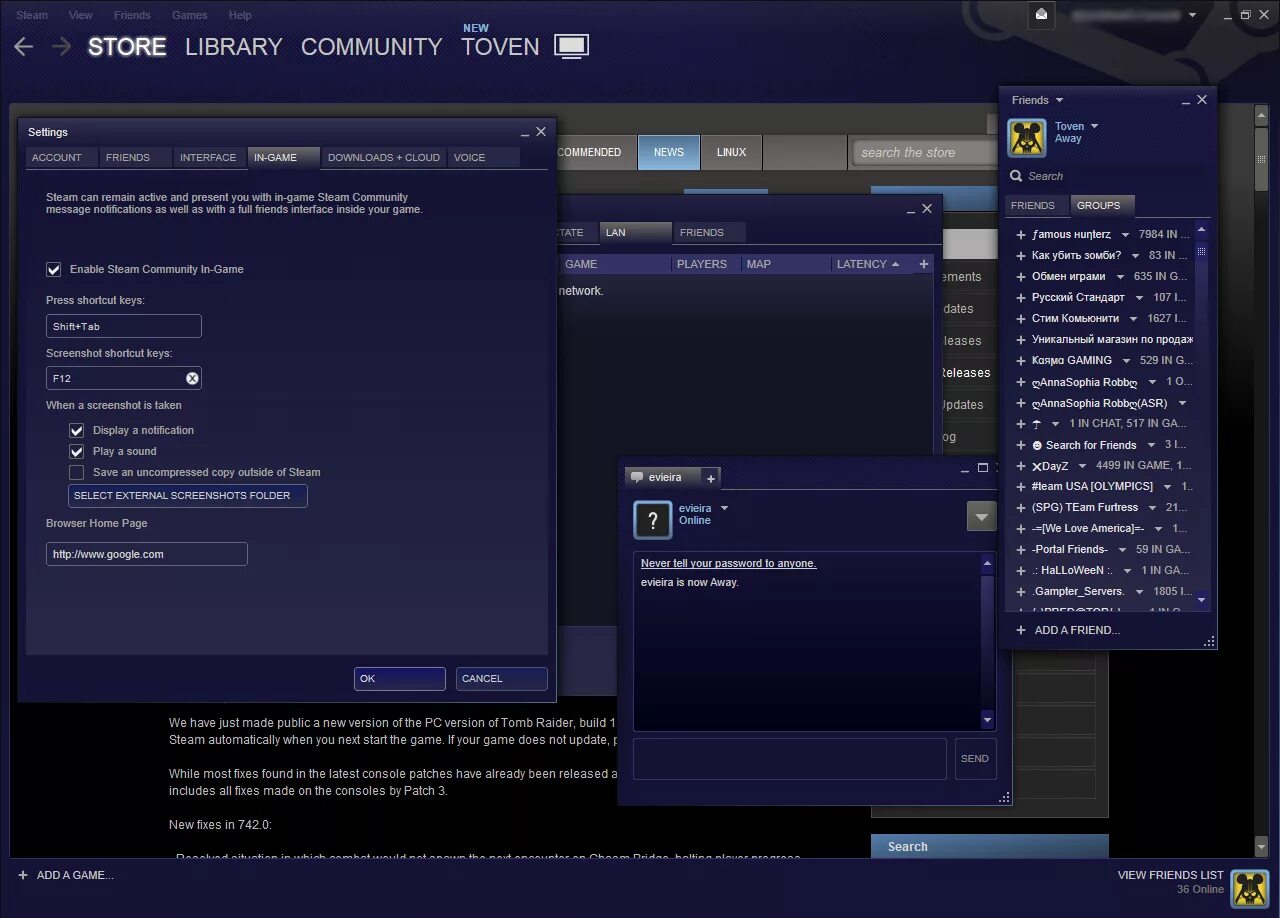
Task: Click View Friends List link
Action: [1170, 875]
